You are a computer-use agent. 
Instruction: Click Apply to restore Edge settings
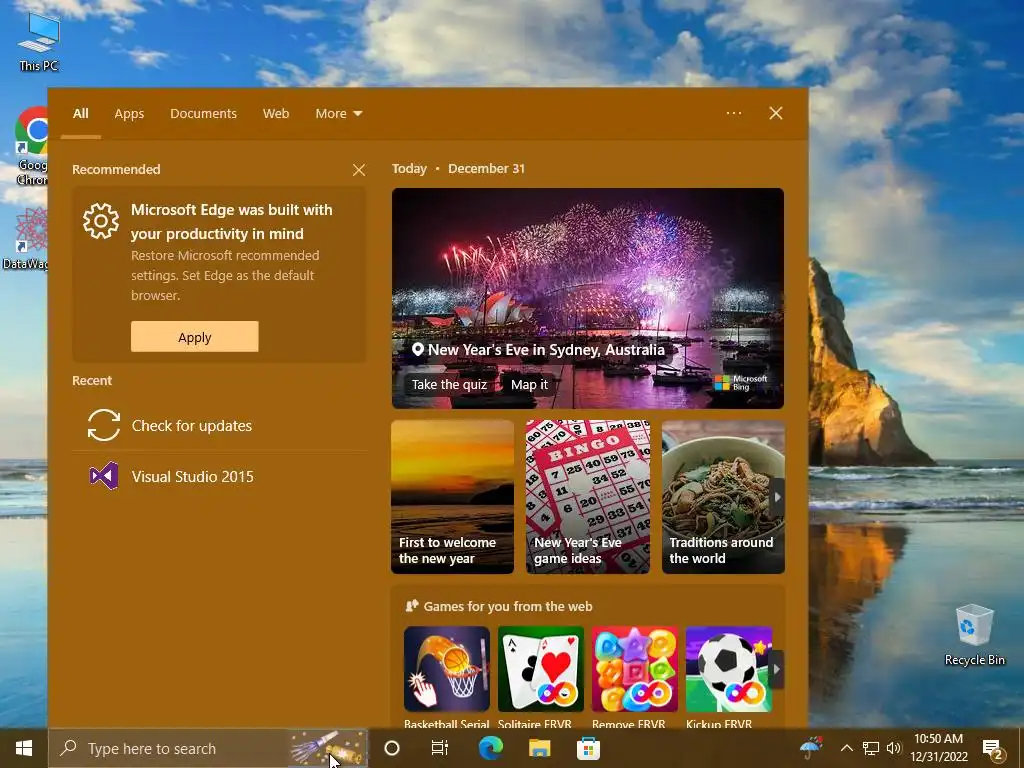click(195, 337)
